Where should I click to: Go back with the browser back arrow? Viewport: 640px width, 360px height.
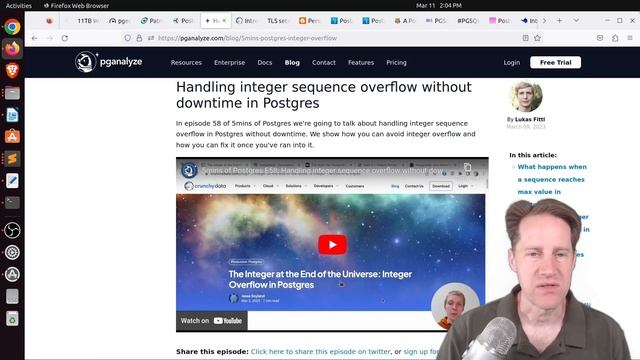pos(35,38)
